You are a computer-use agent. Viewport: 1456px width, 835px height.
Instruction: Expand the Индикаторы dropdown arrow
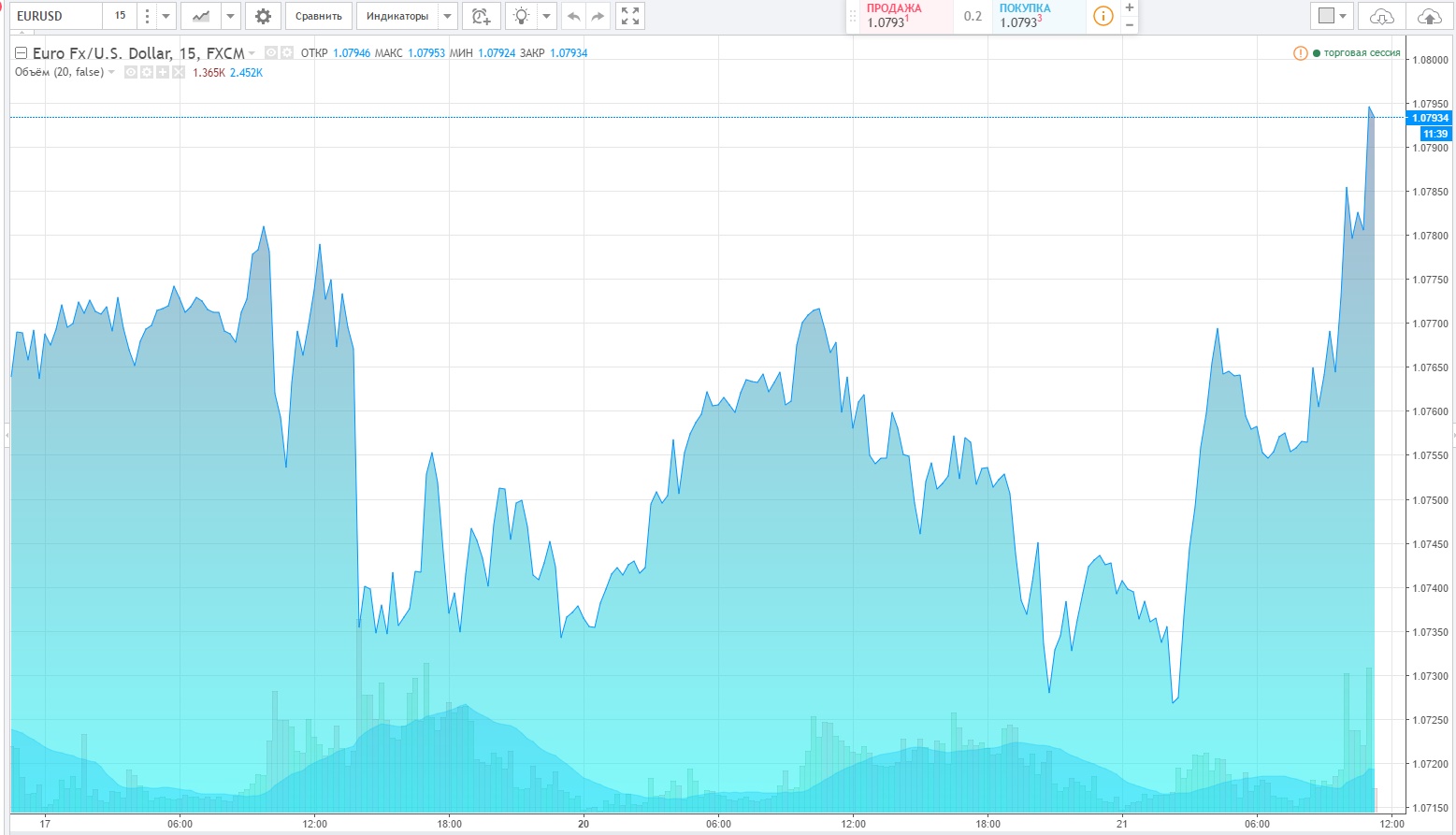[x=447, y=16]
